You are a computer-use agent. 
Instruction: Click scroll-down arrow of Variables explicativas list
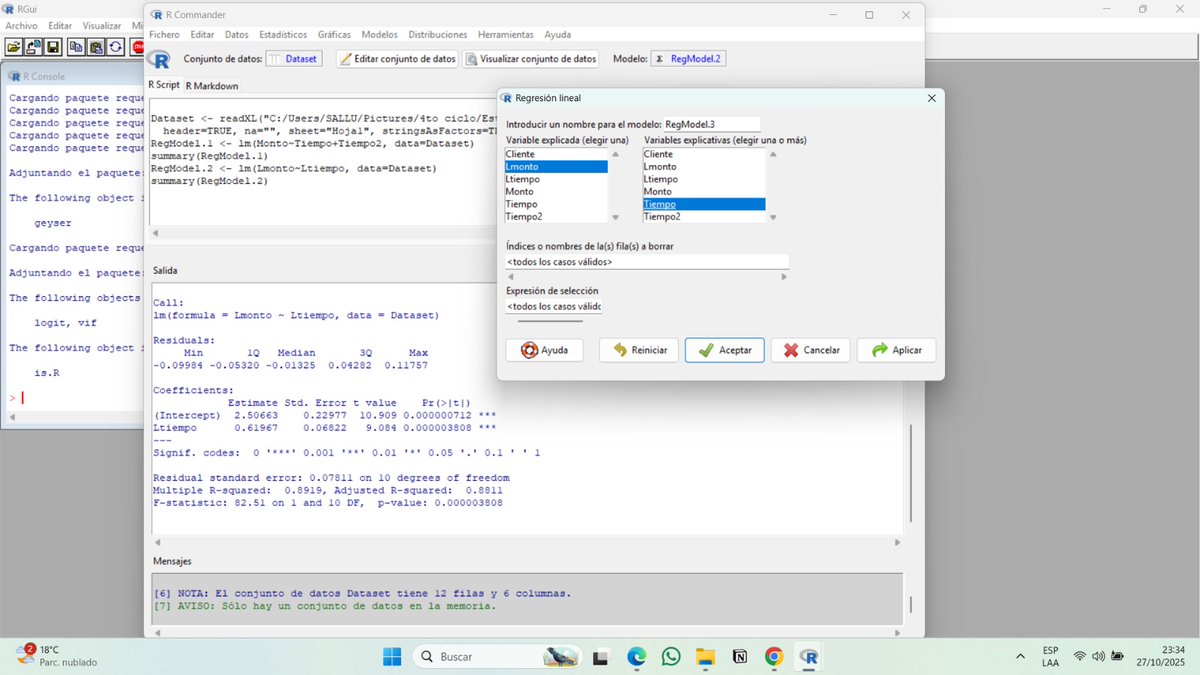[x=773, y=216]
